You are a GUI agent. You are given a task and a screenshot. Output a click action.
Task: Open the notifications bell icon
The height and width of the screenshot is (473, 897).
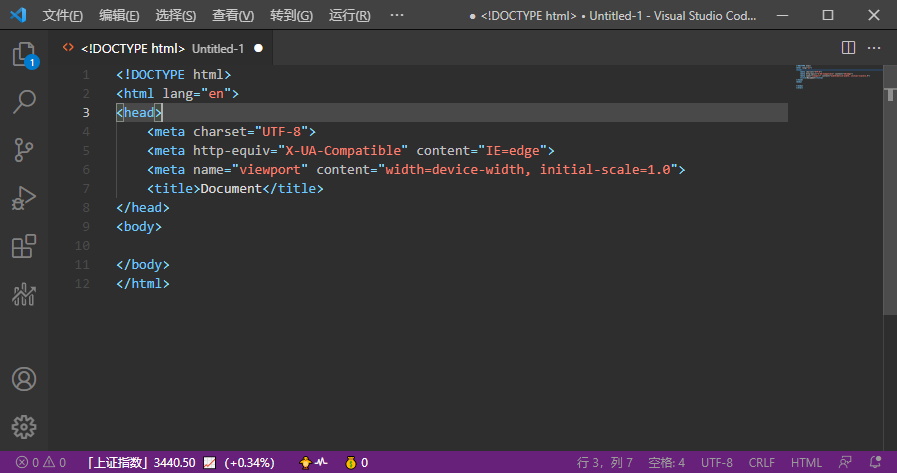click(x=875, y=462)
